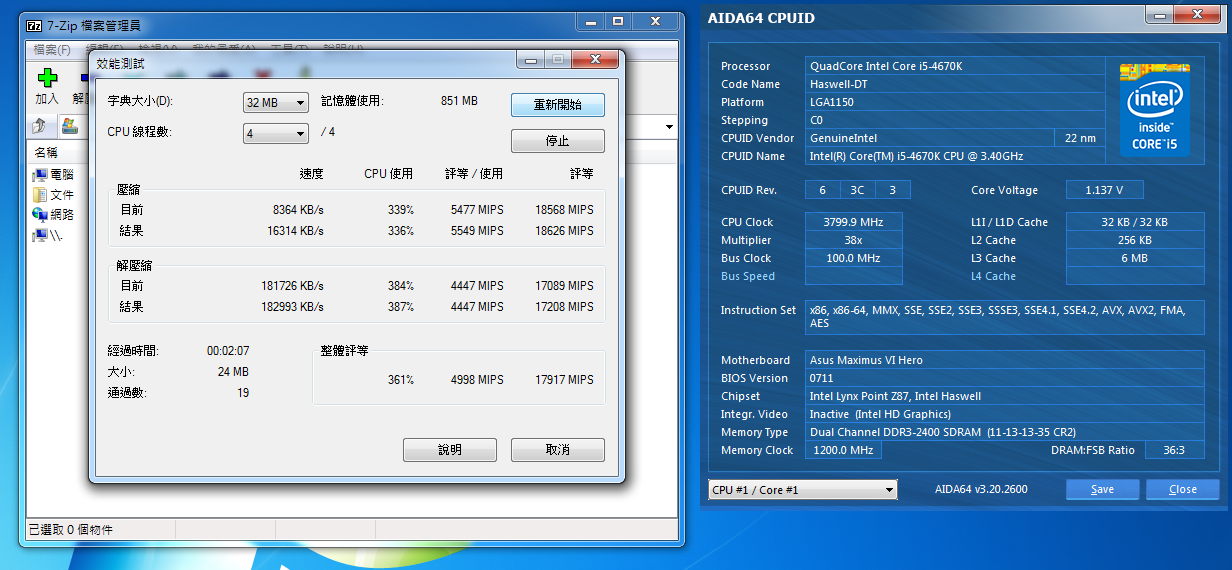
Task: Click the 說明 (Help) button in benchmark dialog
Action: point(450,450)
